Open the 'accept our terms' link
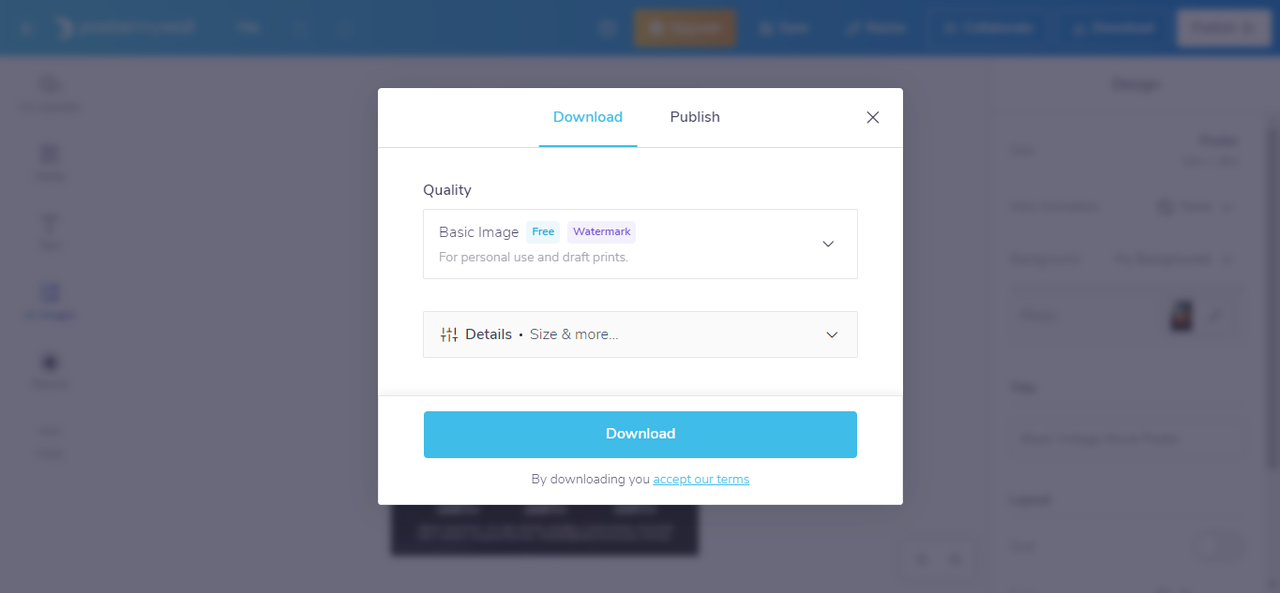 point(700,480)
